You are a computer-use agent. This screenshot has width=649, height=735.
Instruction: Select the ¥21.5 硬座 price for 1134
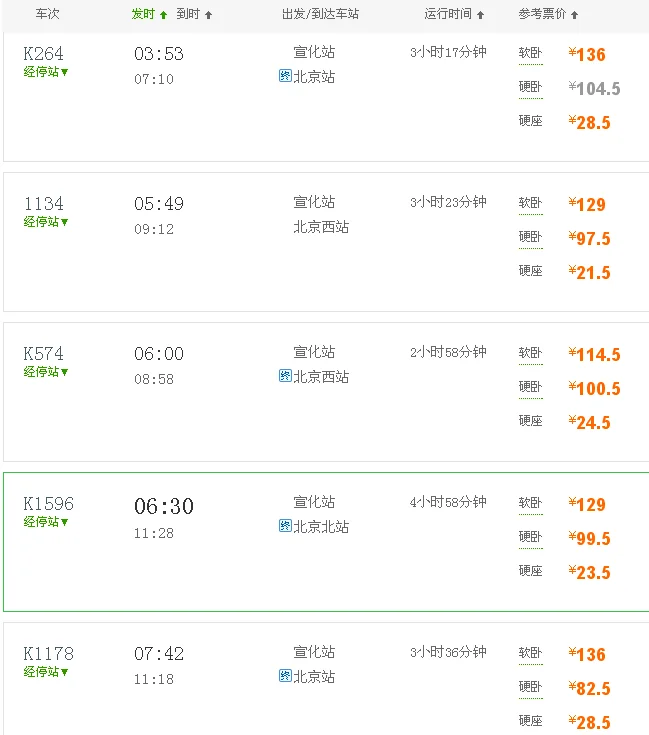pyautogui.click(x=590, y=272)
